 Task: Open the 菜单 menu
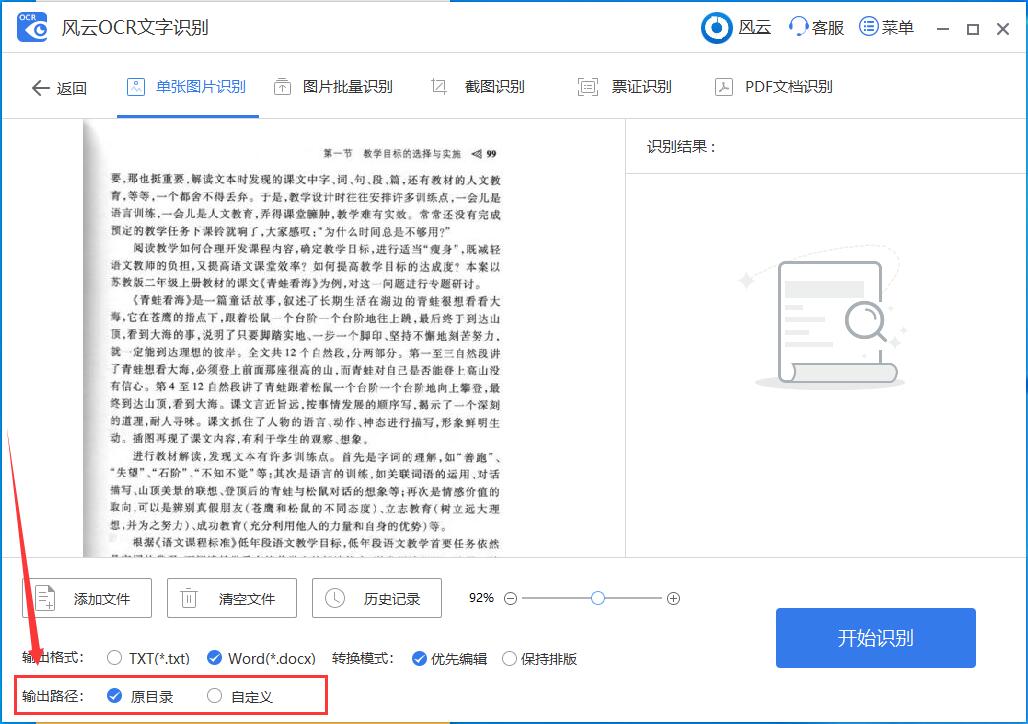pyautogui.click(x=887, y=28)
